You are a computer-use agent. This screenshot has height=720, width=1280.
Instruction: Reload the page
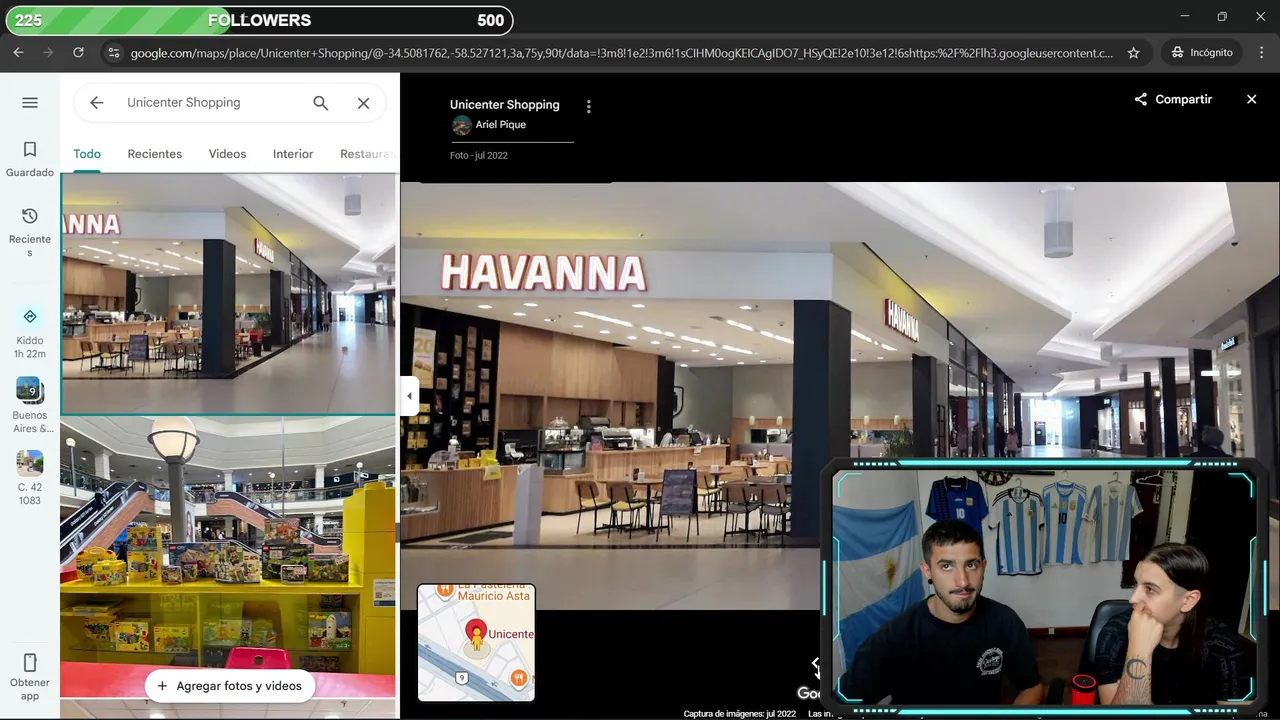[78, 52]
